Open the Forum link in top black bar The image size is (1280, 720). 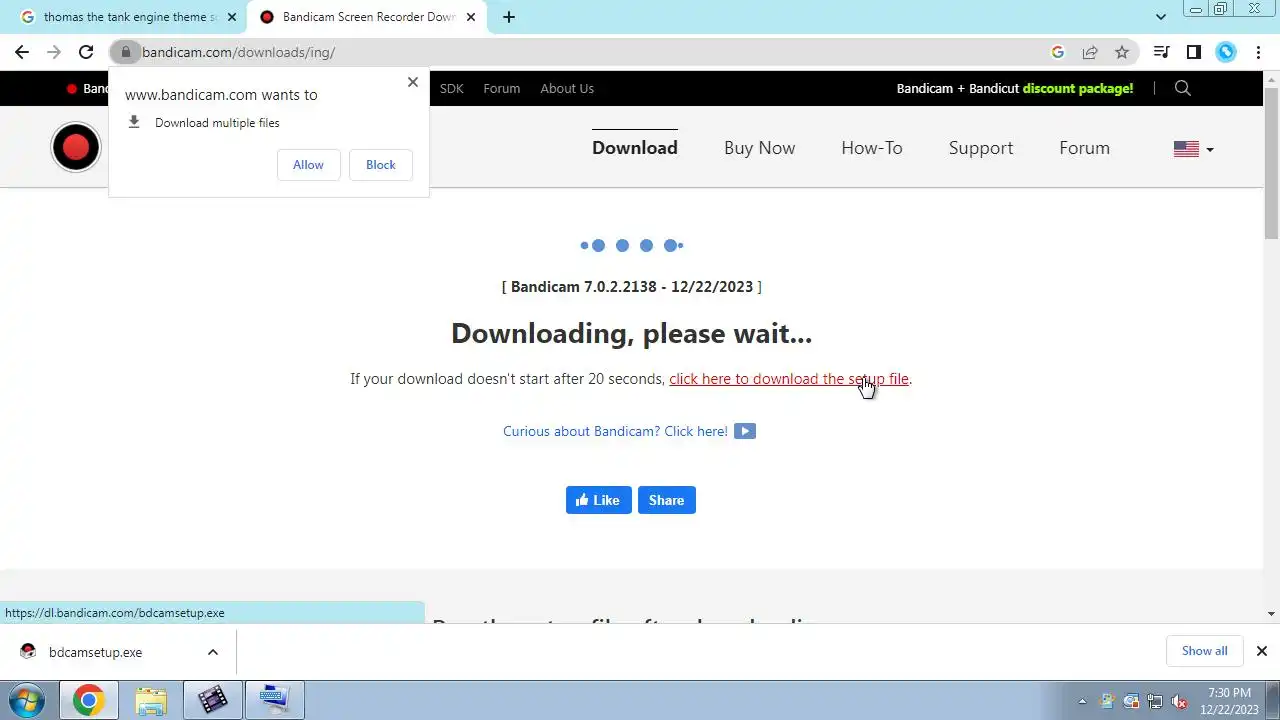point(501,88)
